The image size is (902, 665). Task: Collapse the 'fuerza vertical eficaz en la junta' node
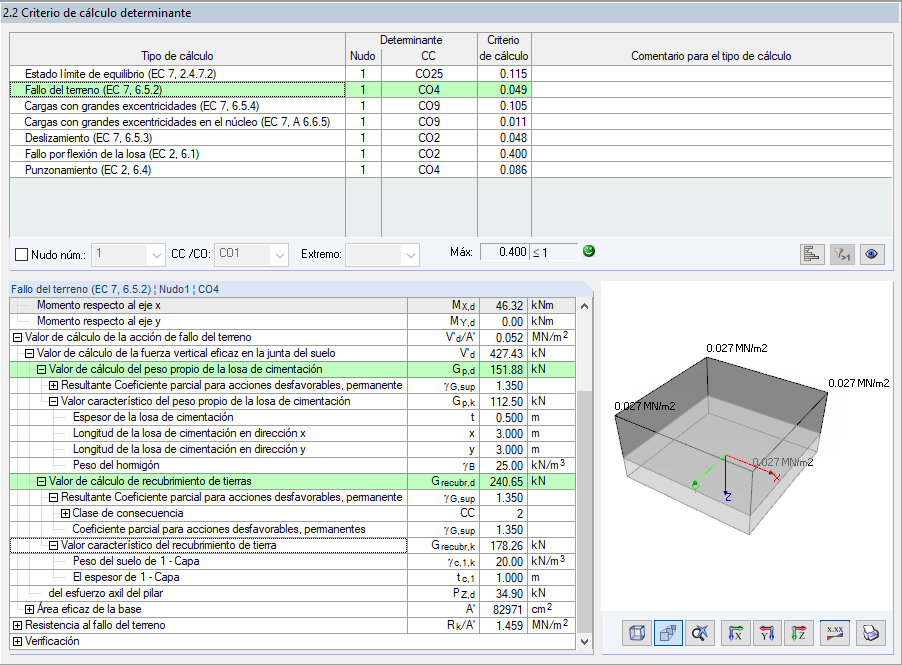click(29, 354)
